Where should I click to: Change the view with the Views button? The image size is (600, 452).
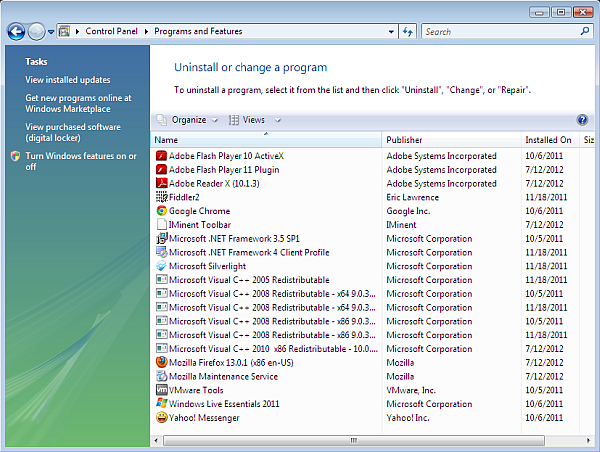click(x=247, y=120)
